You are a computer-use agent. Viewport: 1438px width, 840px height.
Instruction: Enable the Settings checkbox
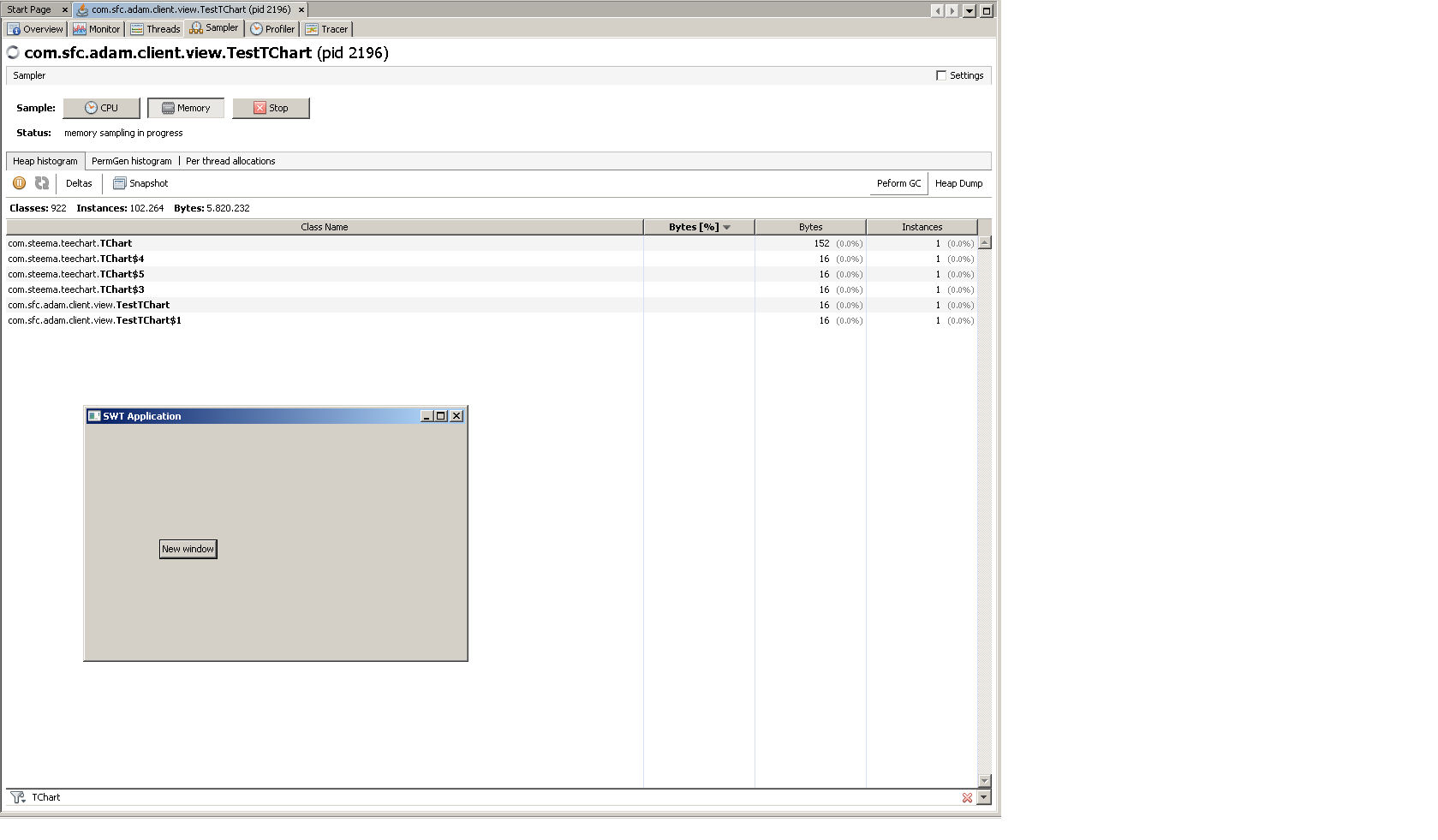[x=941, y=75]
